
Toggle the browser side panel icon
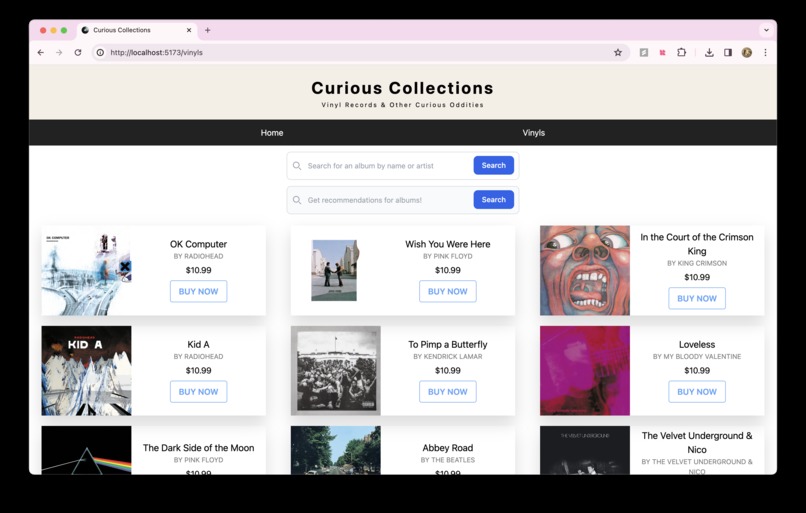click(x=728, y=52)
